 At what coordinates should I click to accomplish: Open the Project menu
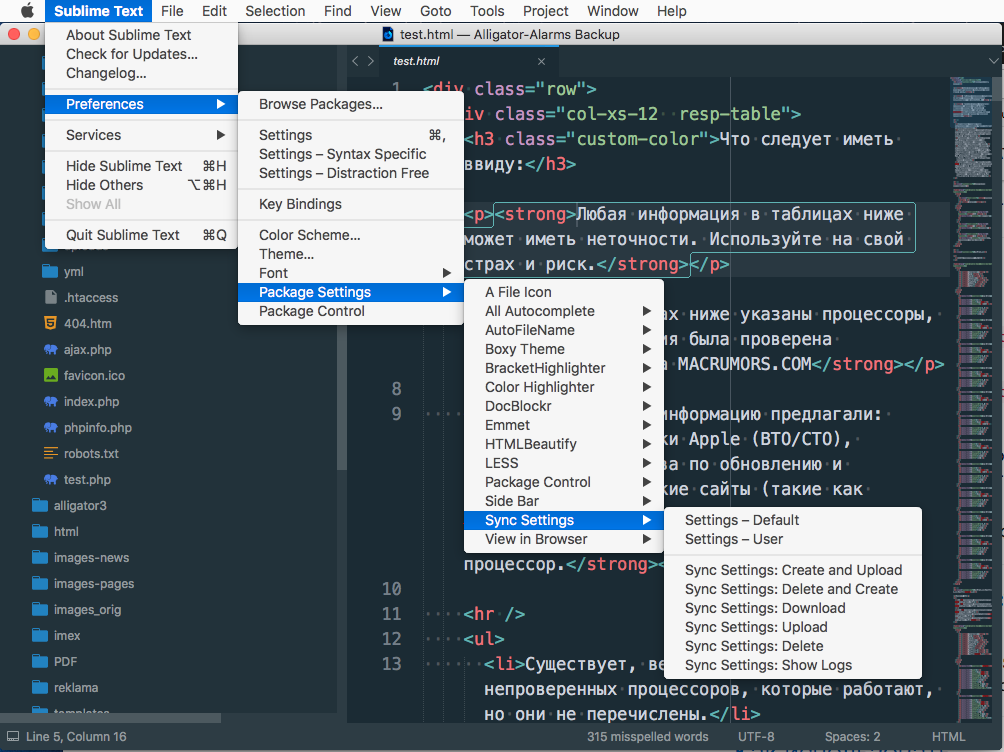[546, 11]
